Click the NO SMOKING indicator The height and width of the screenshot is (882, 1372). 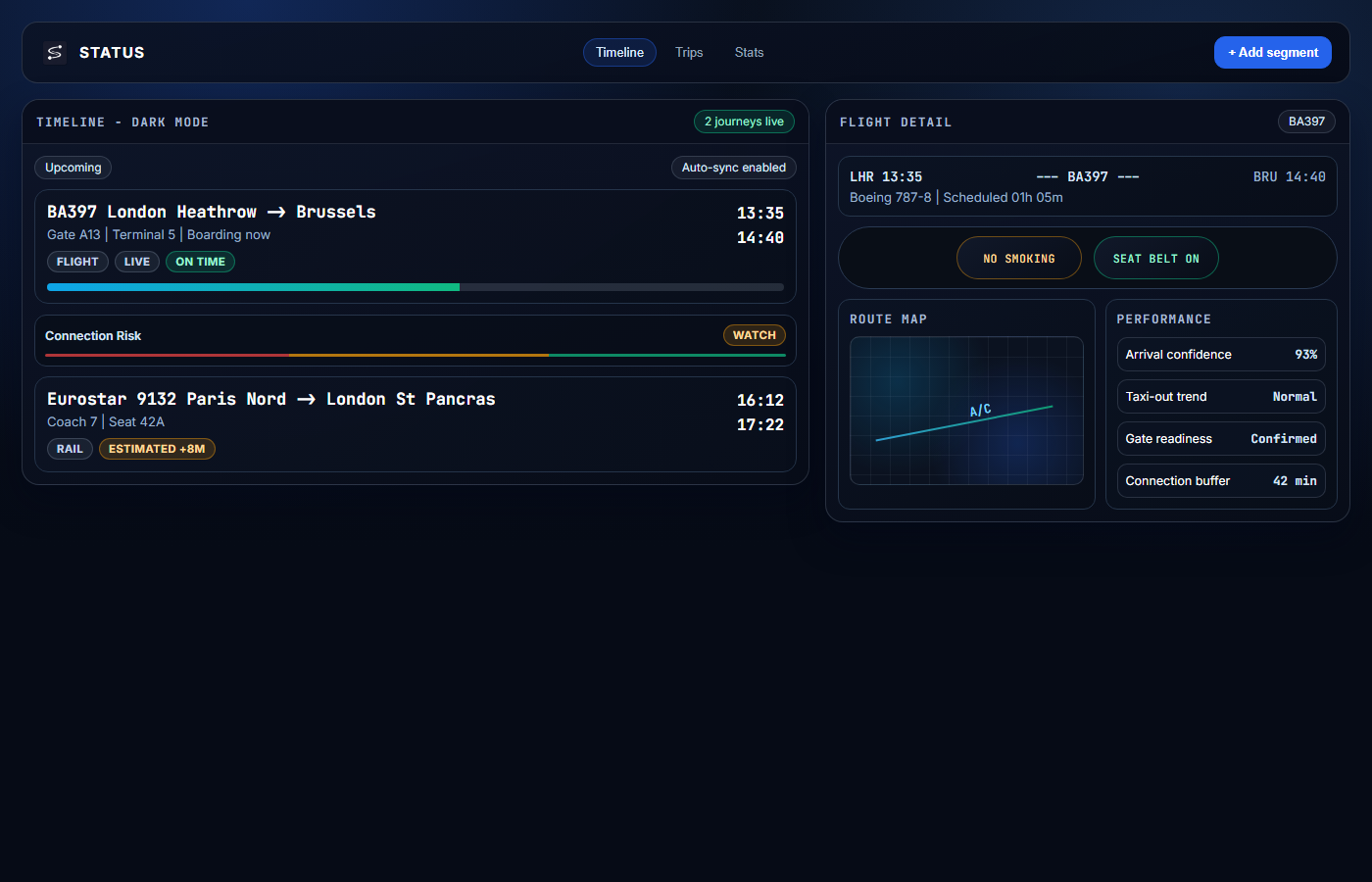tap(1019, 257)
